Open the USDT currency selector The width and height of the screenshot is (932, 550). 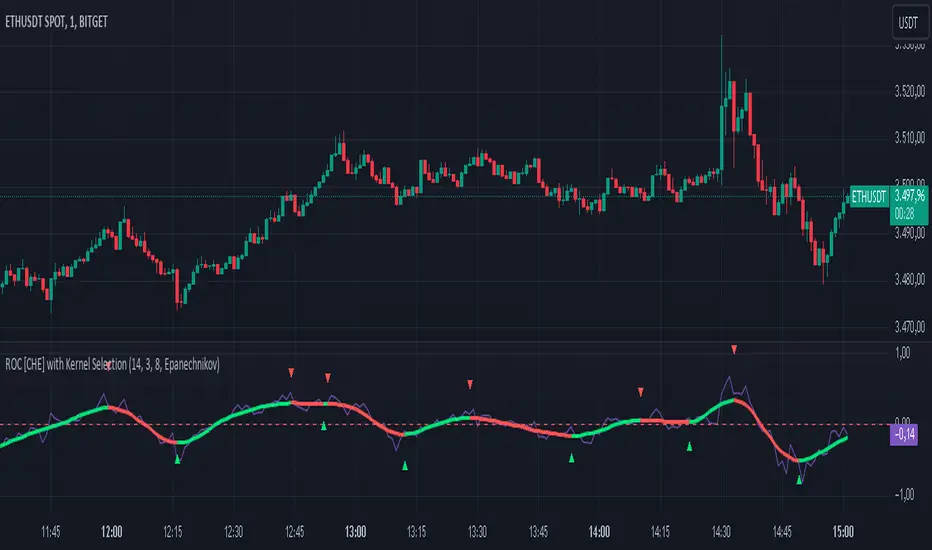908,23
